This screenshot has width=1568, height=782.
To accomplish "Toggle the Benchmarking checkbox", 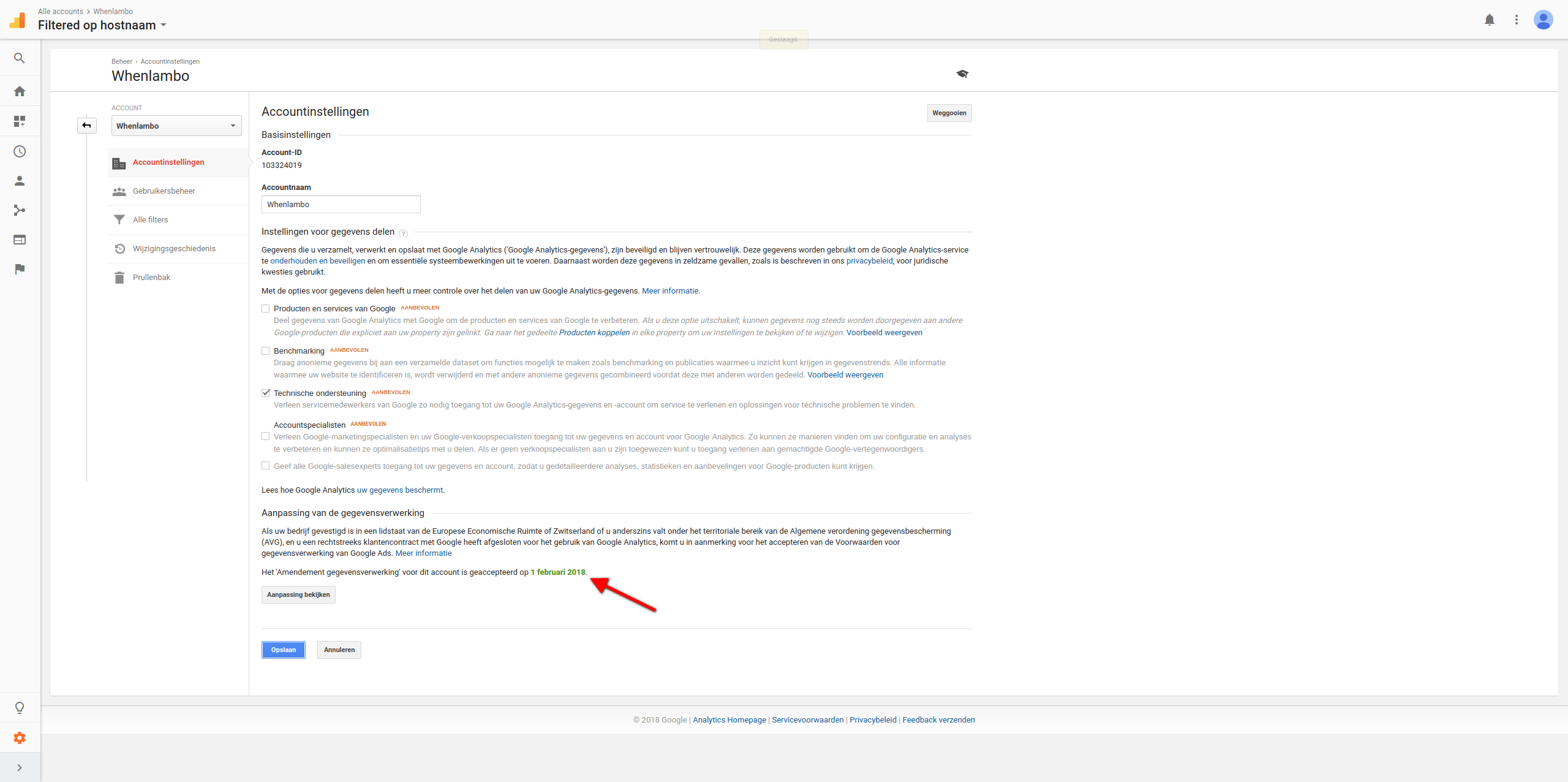I will pyautogui.click(x=265, y=351).
